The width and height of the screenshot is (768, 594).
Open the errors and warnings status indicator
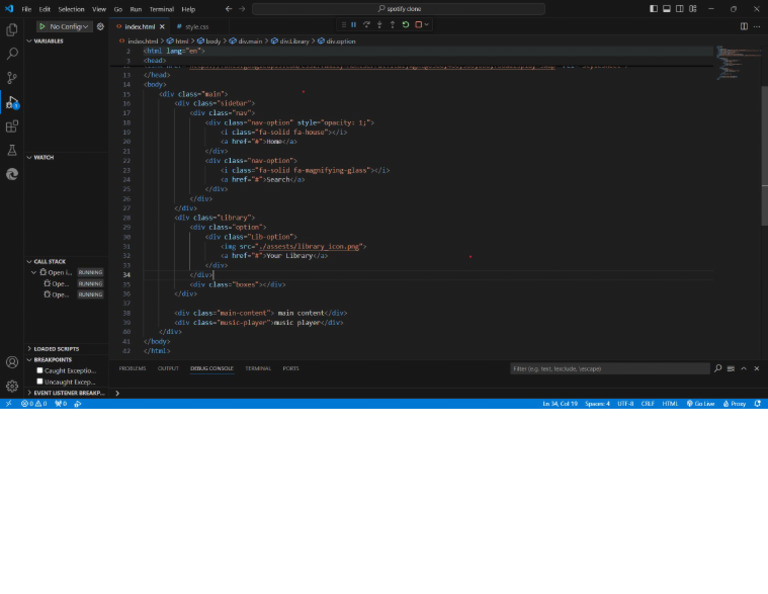click(x=34, y=404)
